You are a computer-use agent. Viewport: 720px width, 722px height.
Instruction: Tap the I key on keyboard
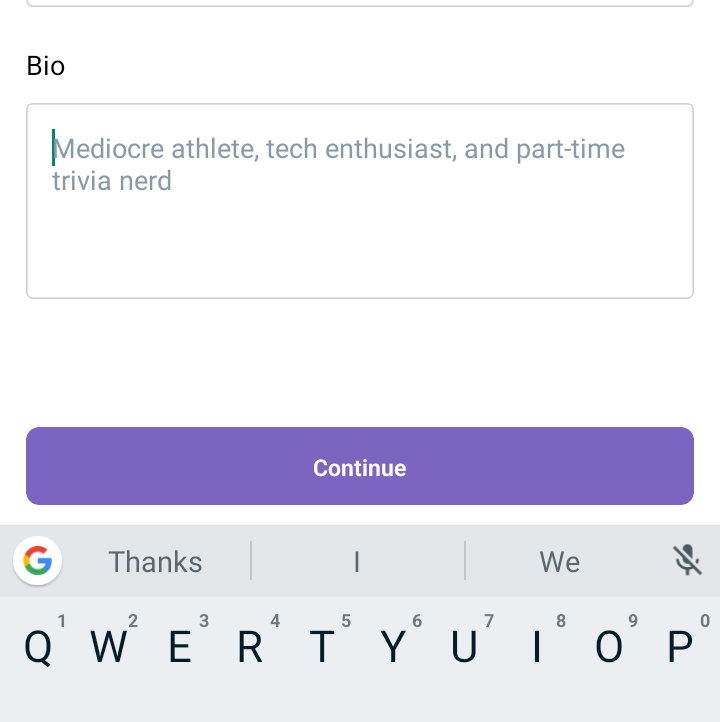(x=536, y=646)
